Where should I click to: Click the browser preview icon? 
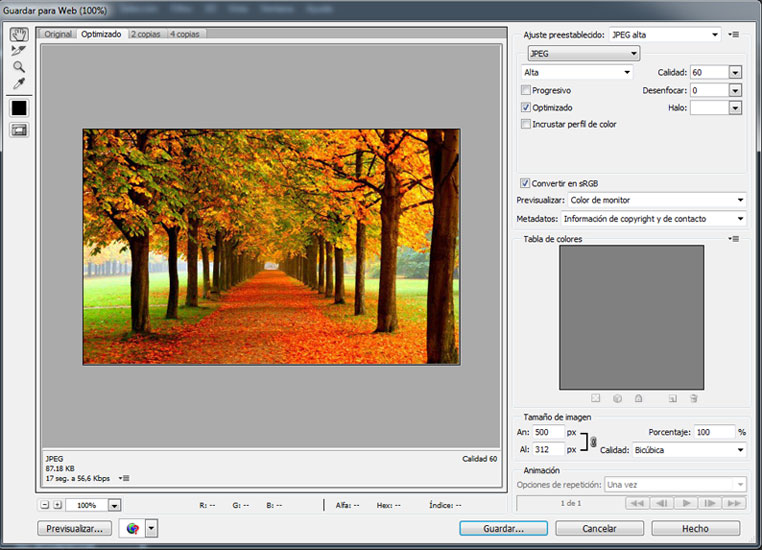click(132, 528)
